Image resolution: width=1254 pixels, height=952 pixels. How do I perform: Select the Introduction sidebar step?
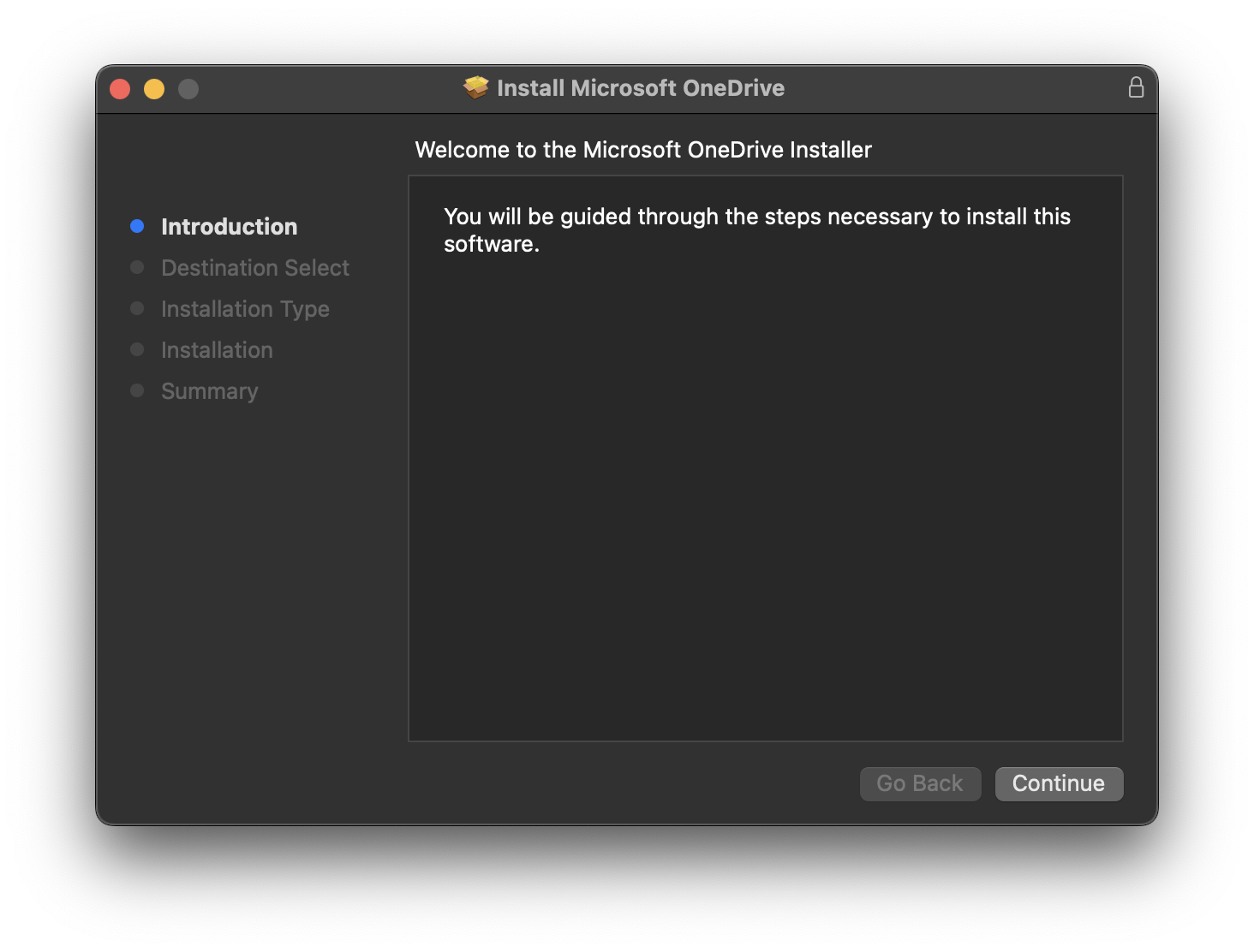[x=229, y=226]
